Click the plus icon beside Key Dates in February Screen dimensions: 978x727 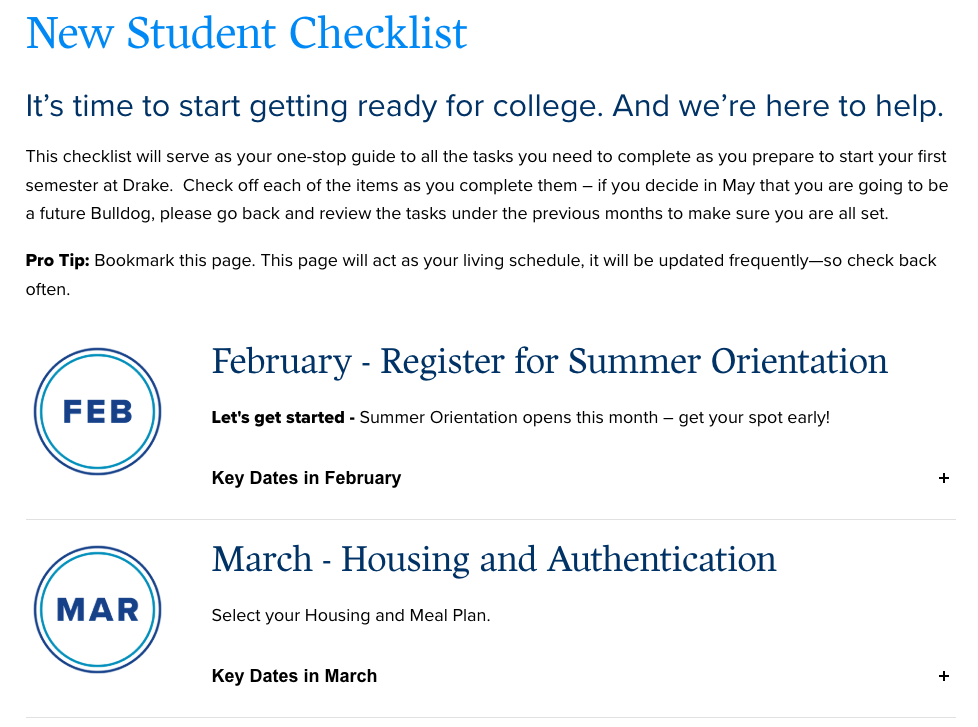(944, 478)
